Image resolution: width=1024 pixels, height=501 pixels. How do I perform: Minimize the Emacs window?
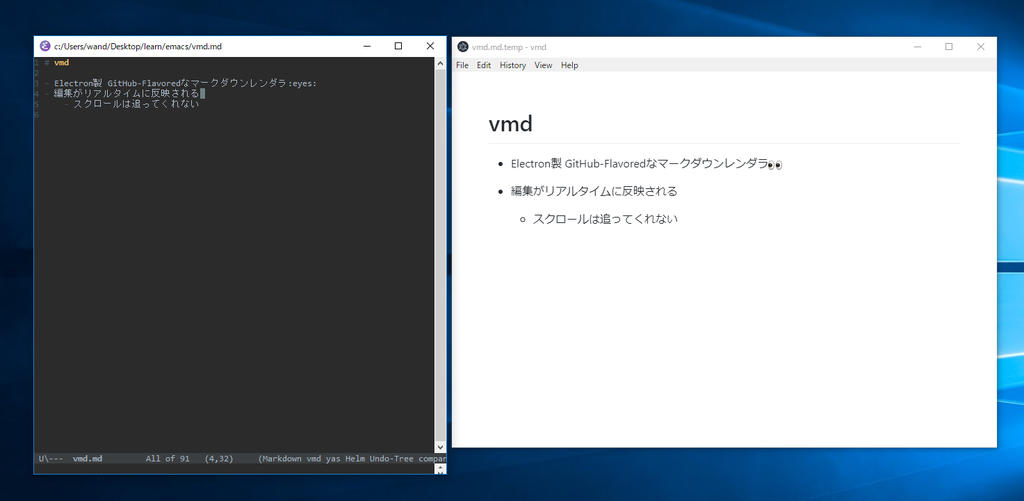(x=367, y=46)
